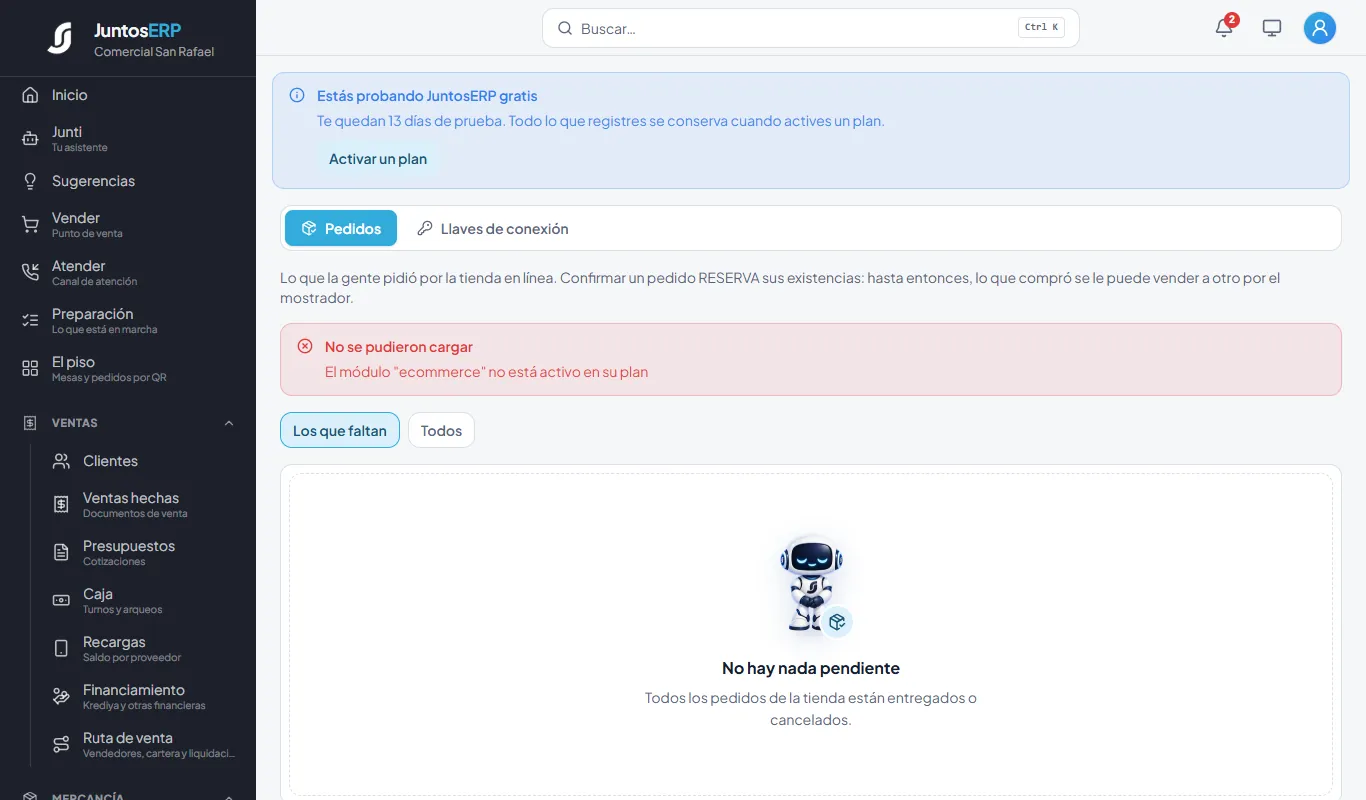Click the Junti assistant robot icon
The width and height of the screenshot is (1366, 800).
[x=30, y=139]
